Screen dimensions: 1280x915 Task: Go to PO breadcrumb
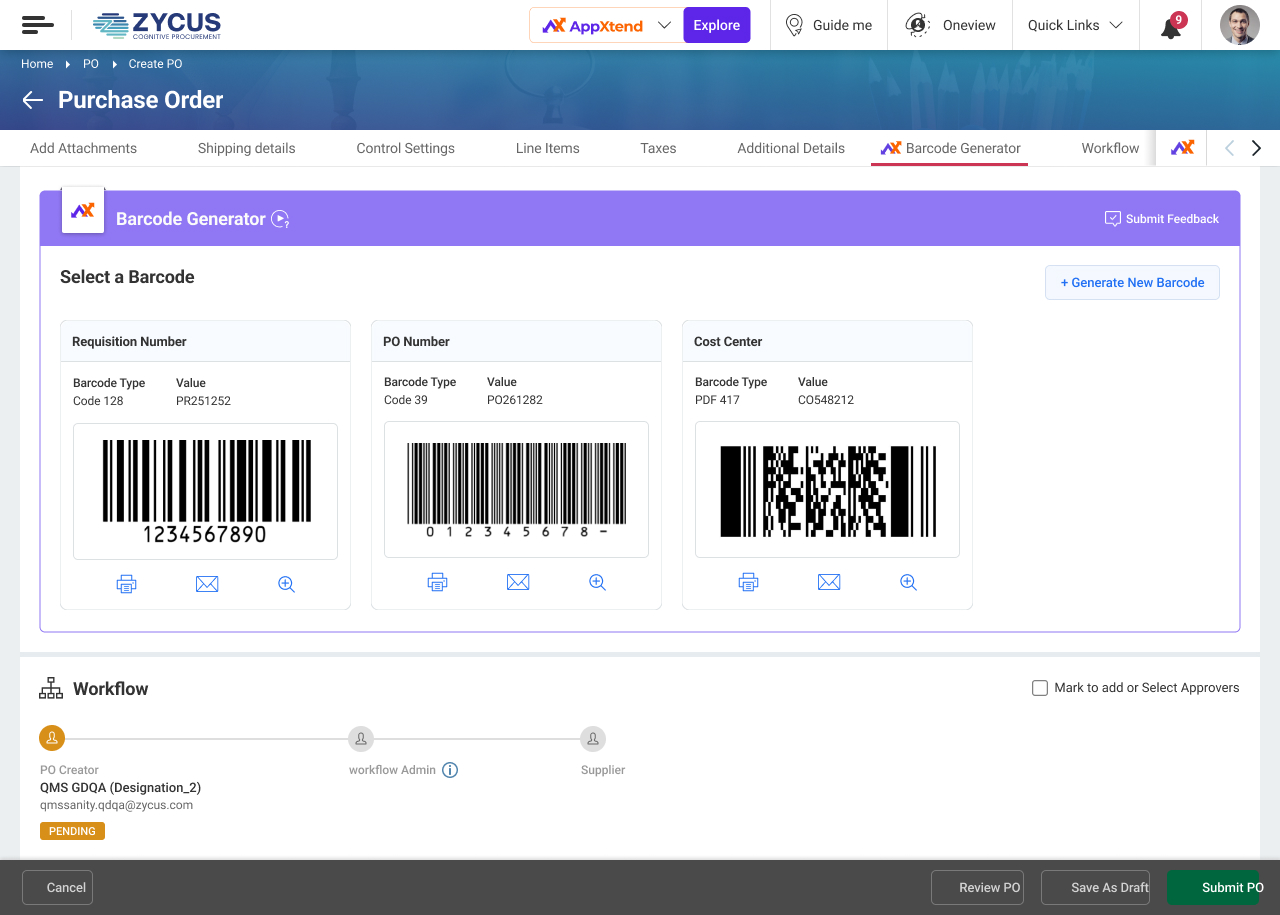91,64
